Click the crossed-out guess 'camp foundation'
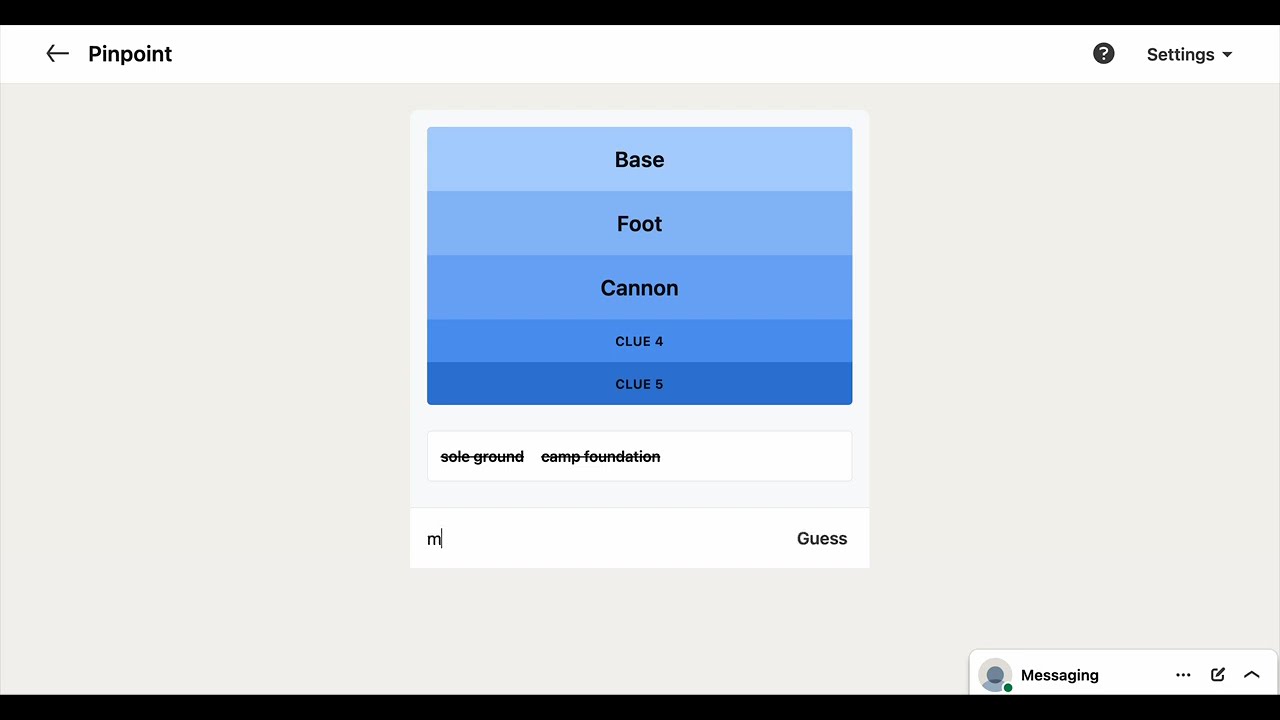This screenshot has width=1280, height=720. (601, 457)
